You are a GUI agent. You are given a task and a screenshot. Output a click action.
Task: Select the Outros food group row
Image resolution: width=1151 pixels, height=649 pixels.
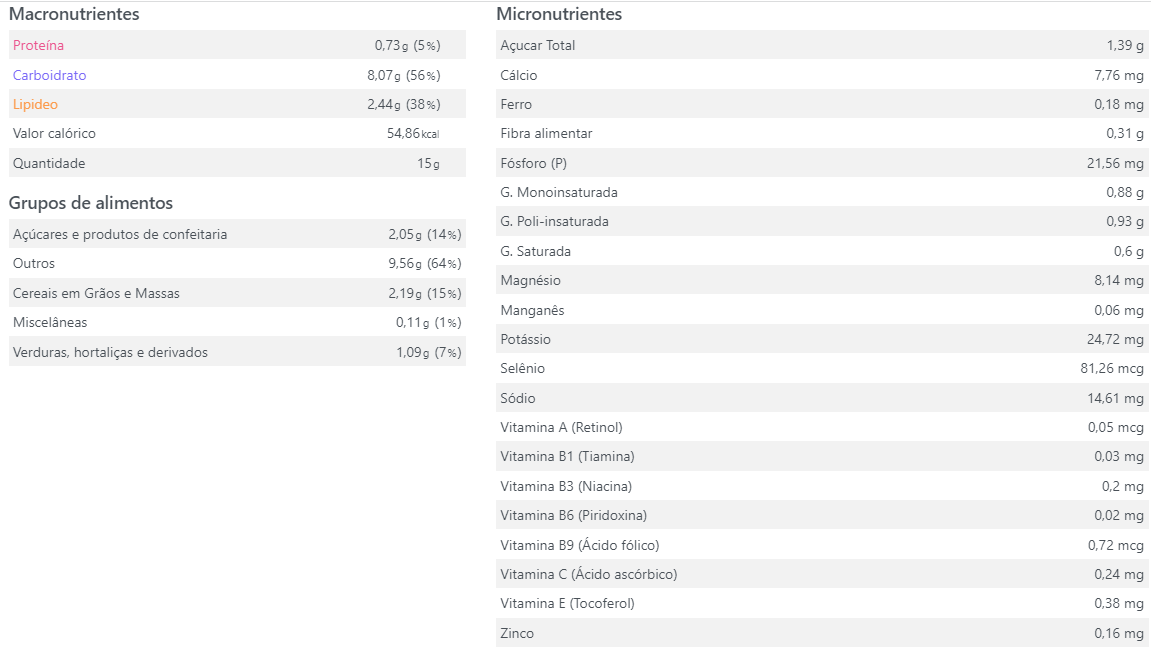pos(237,264)
